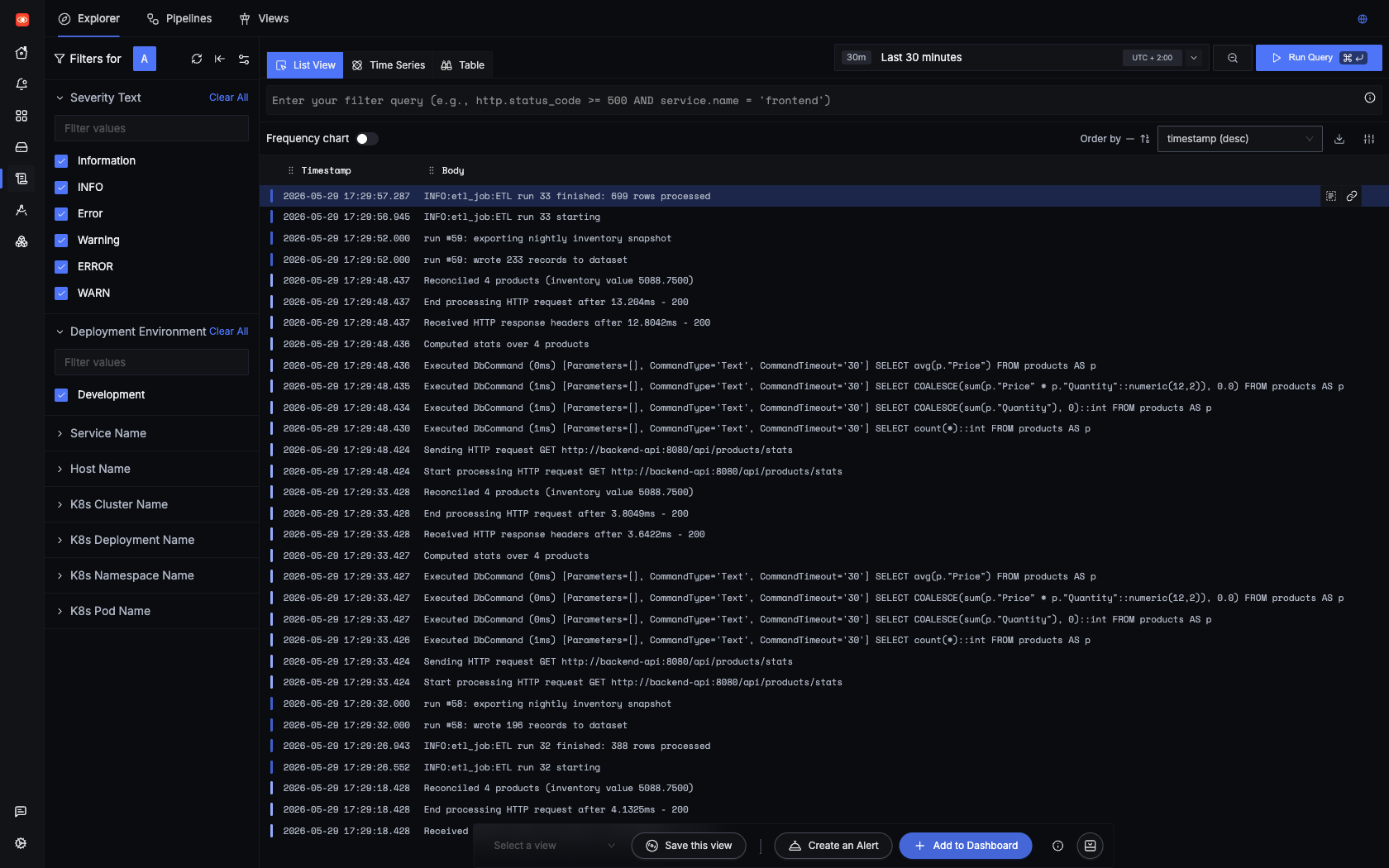Viewport: 1389px width, 868px height.
Task: Open the home icon in sidebar
Action: [21, 53]
